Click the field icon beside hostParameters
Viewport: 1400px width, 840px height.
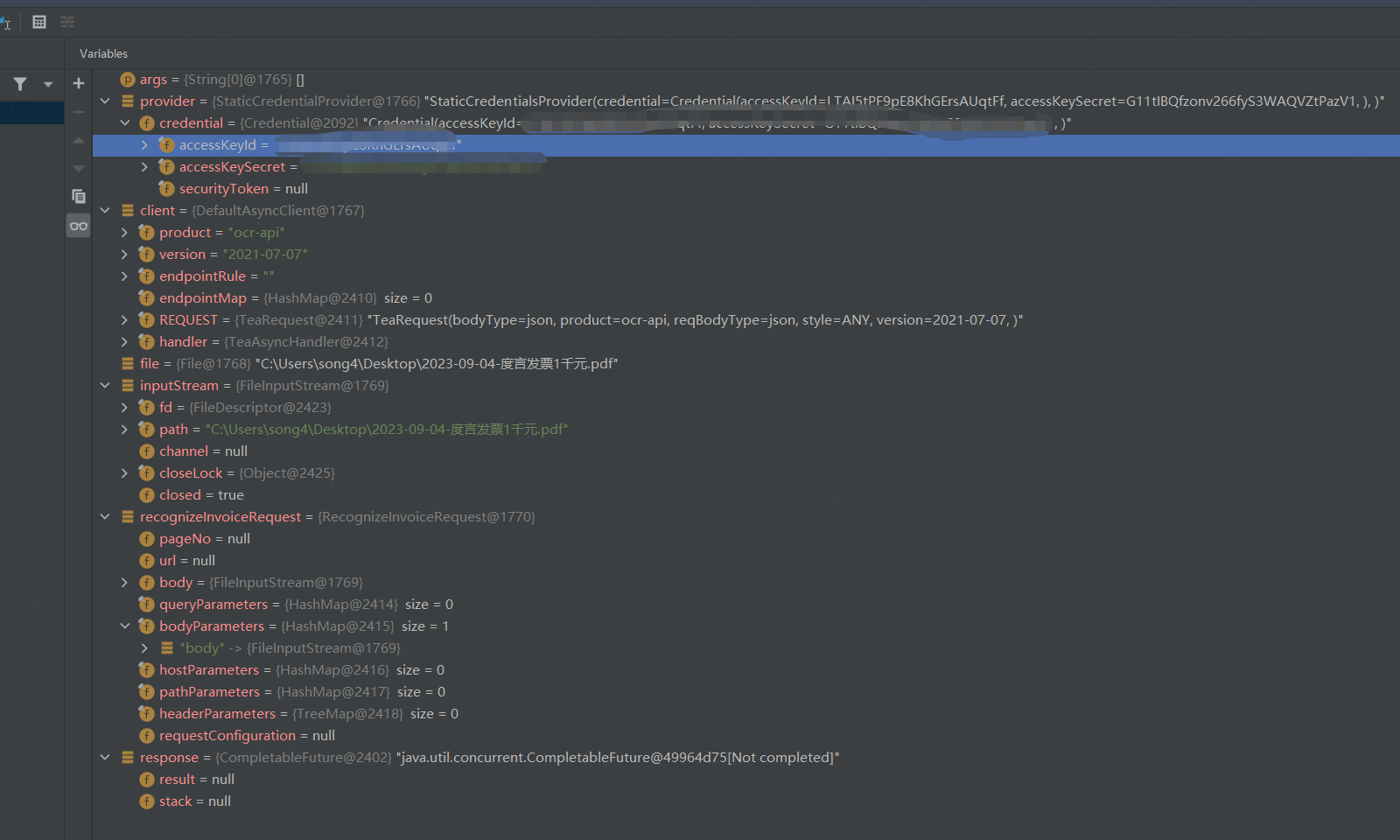147,670
